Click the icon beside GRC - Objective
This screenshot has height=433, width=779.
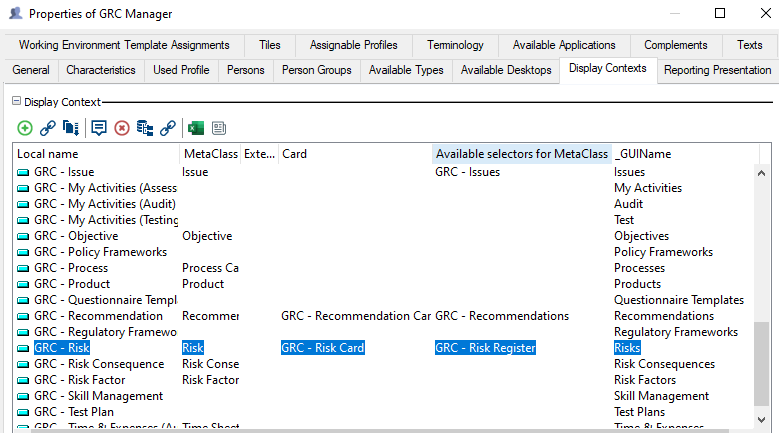pyautogui.click(x=23, y=236)
